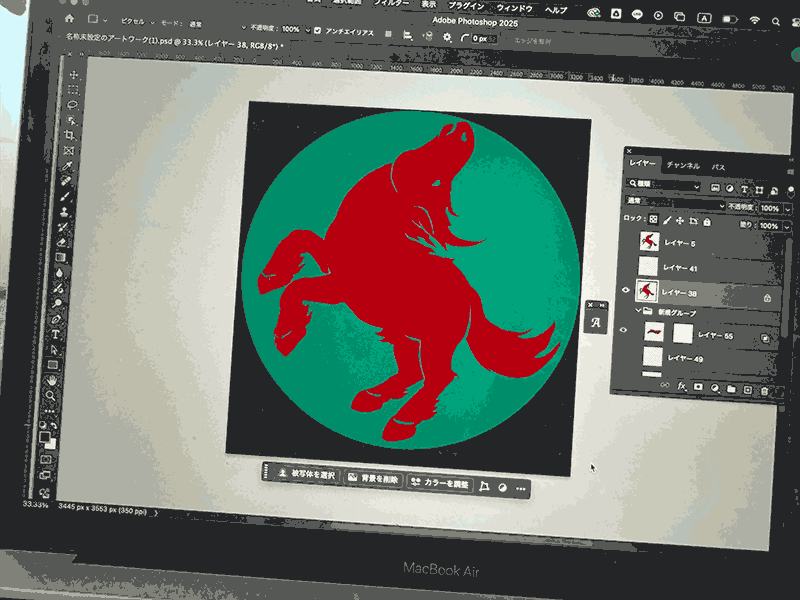Select the Brush tool
Viewport: 800px width, 600px height.
(65, 196)
